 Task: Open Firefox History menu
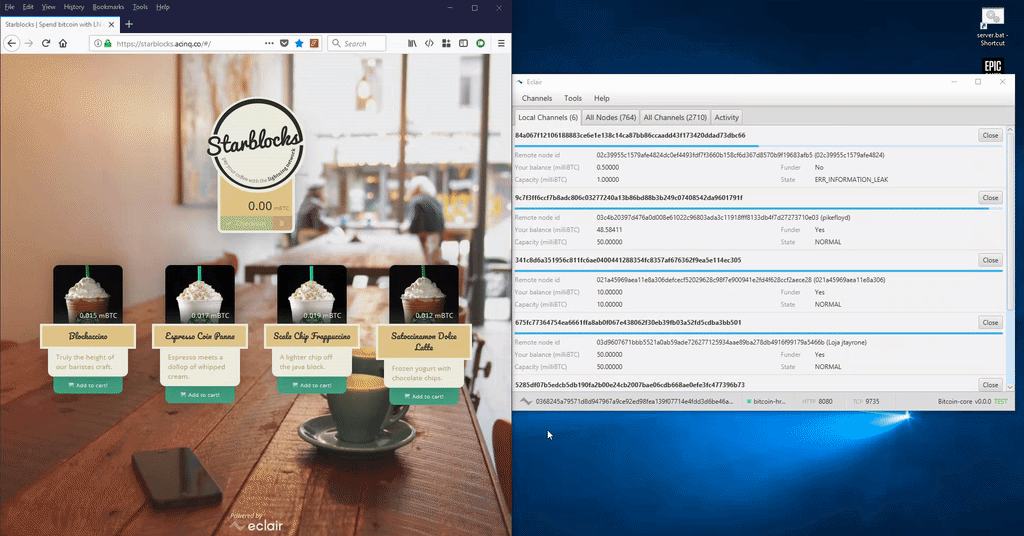point(74,7)
